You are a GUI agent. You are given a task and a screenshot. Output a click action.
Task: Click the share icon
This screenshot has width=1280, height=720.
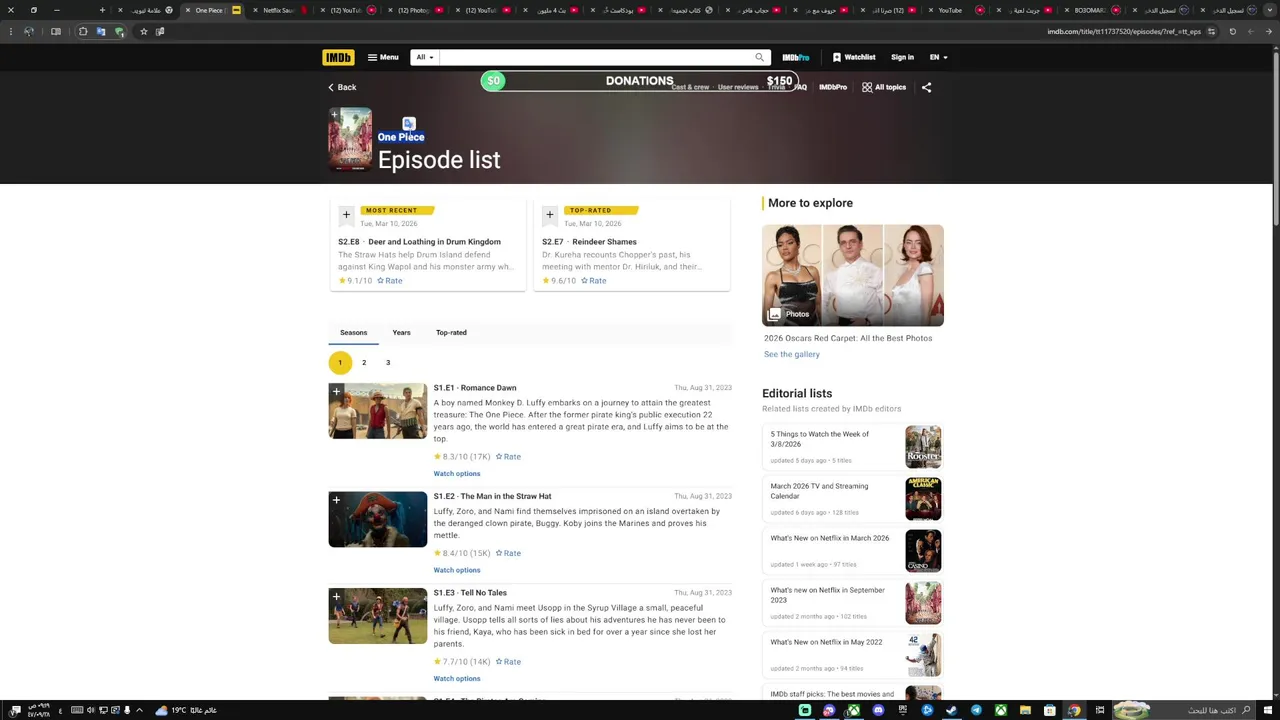(x=926, y=87)
